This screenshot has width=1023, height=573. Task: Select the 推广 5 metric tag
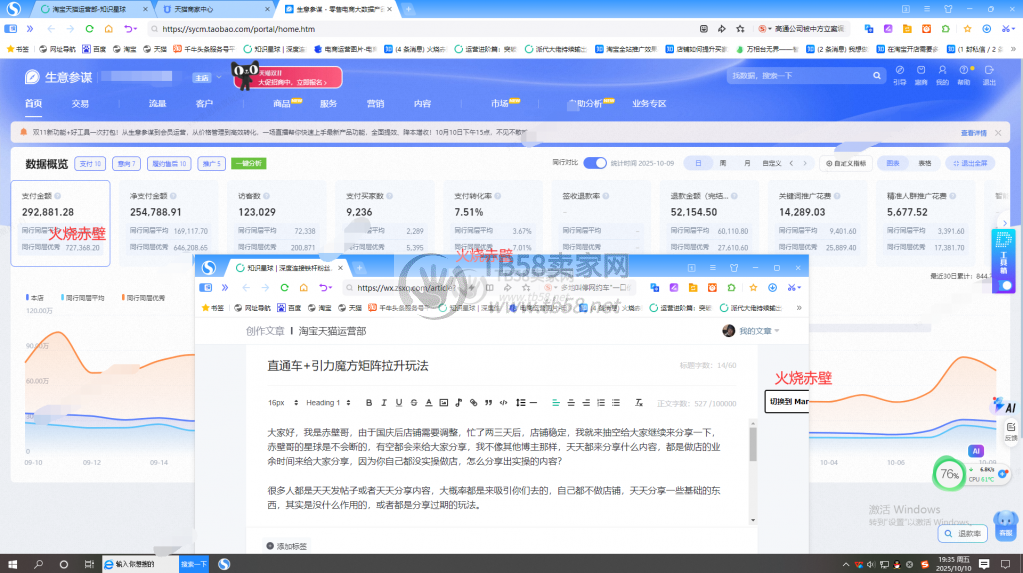[x=211, y=163]
